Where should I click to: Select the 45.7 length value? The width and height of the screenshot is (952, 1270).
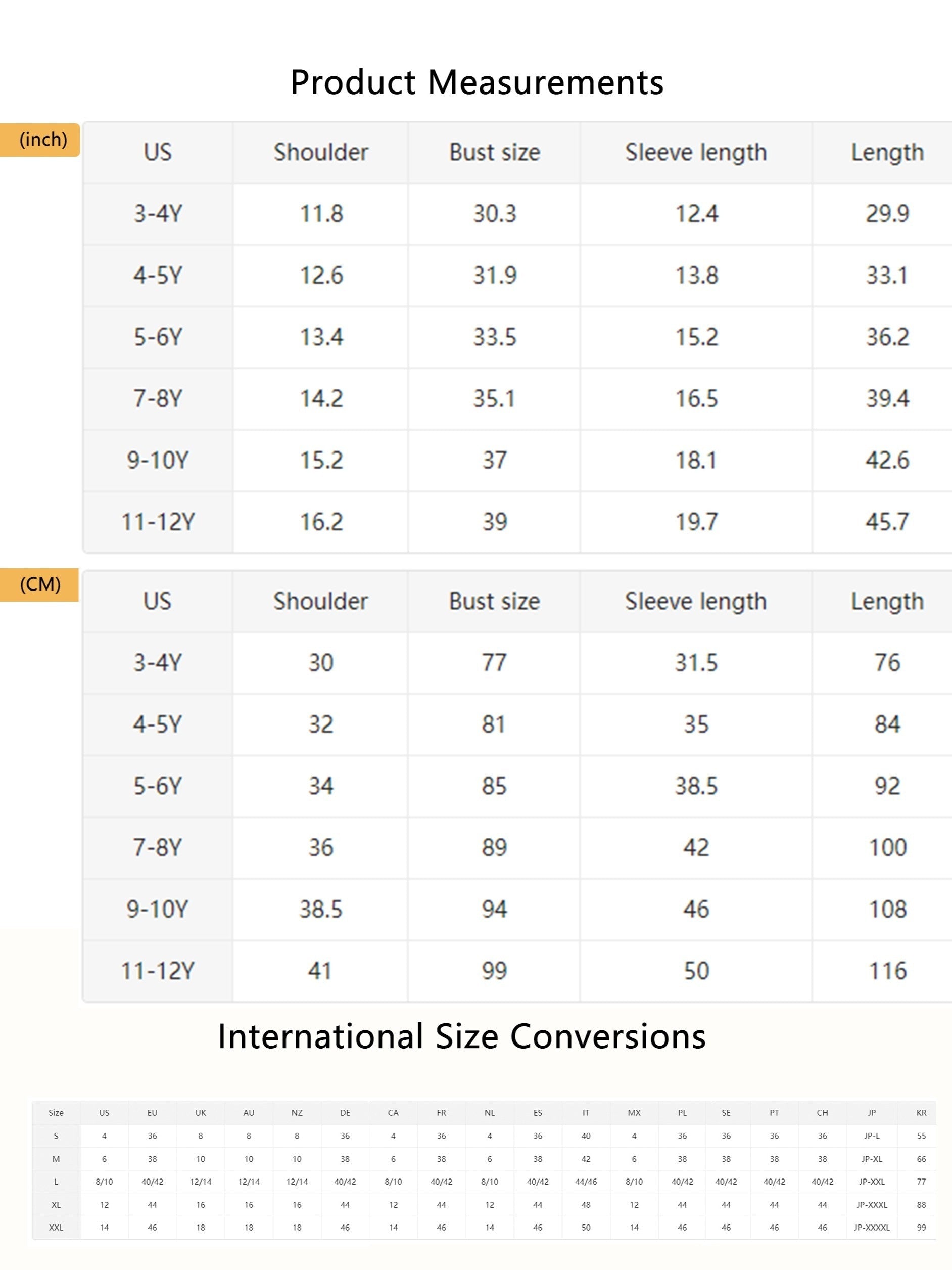click(887, 522)
